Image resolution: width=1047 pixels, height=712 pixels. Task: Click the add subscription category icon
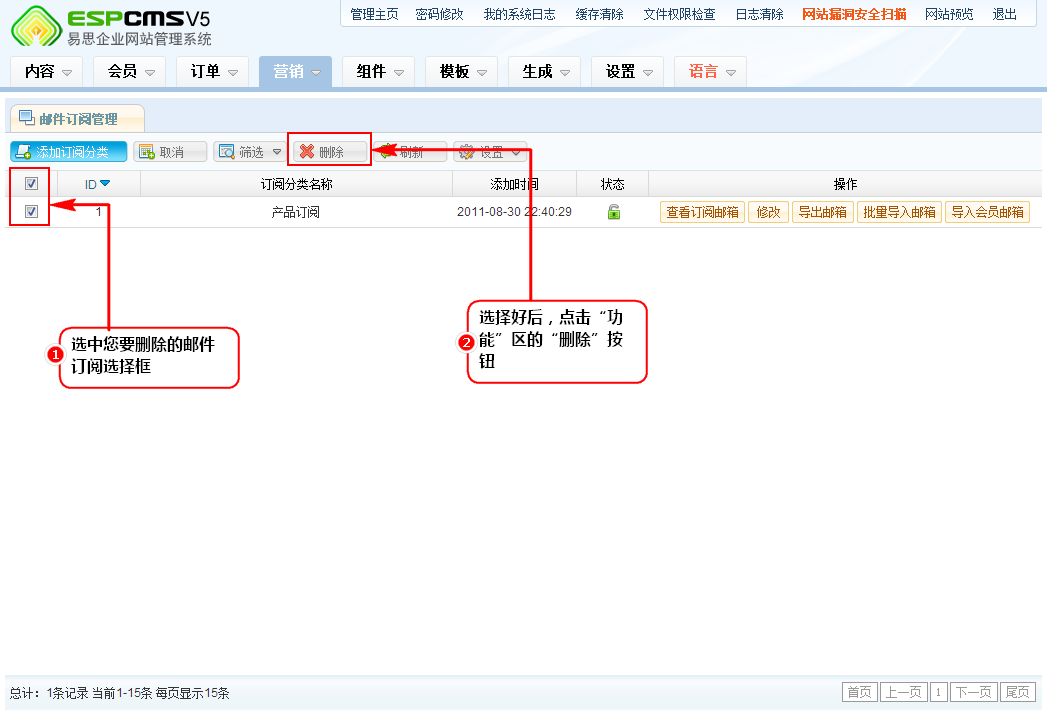(x=24, y=152)
